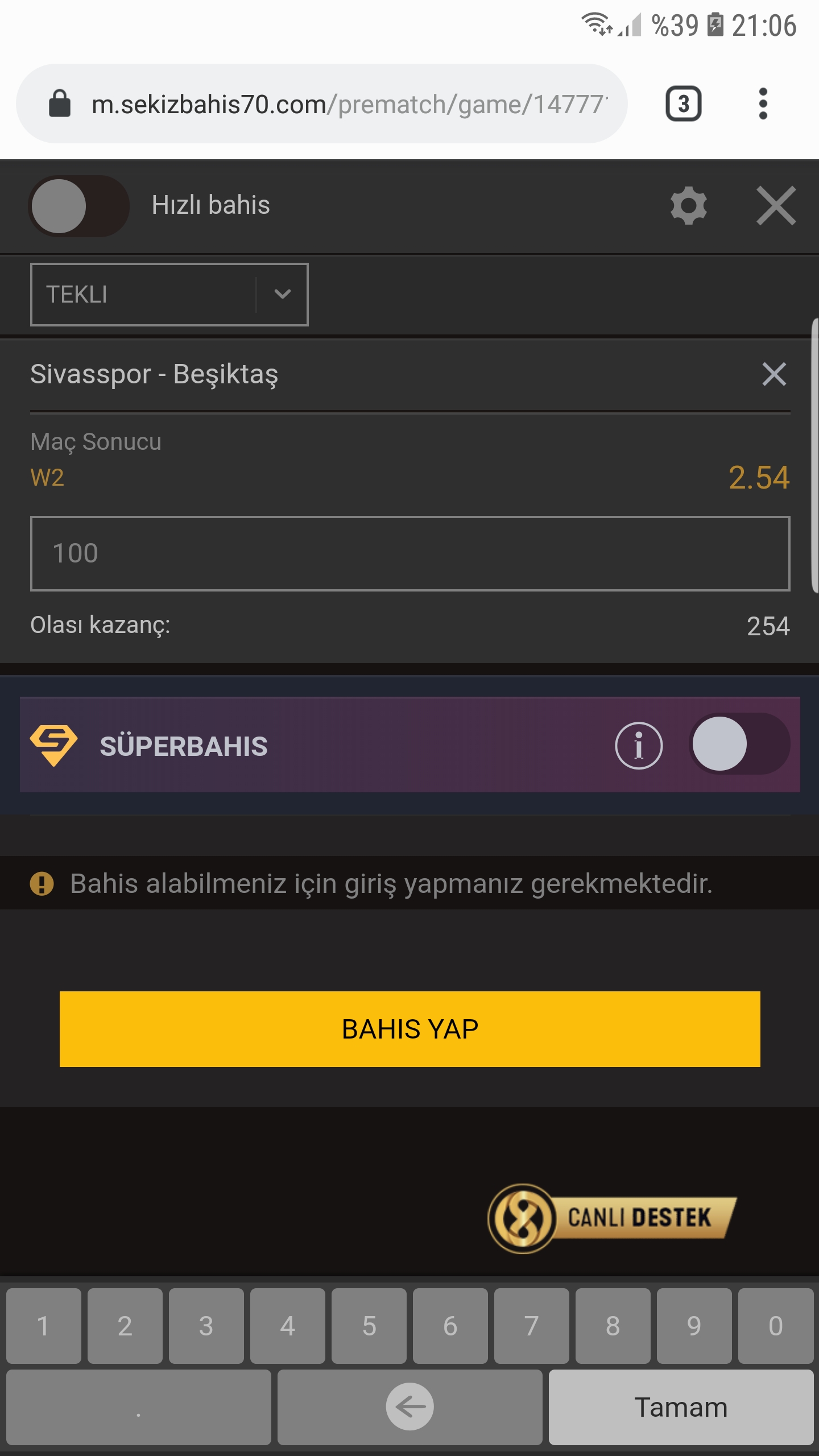Click the TEKLI dropdown chevron arrow

point(283,294)
